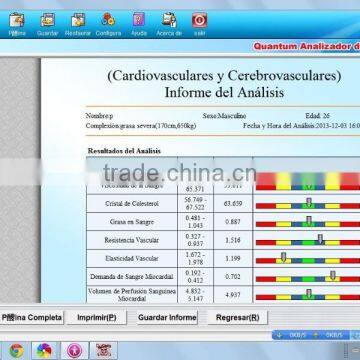Click the download speed arrow in network widget

(x=279, y=335)
